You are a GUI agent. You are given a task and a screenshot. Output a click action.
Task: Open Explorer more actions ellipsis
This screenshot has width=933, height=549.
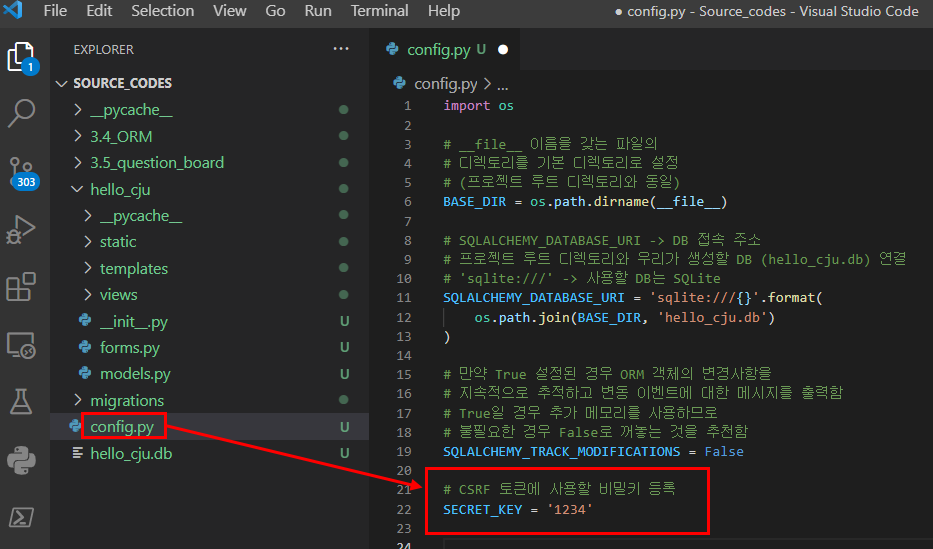point(341,49)
